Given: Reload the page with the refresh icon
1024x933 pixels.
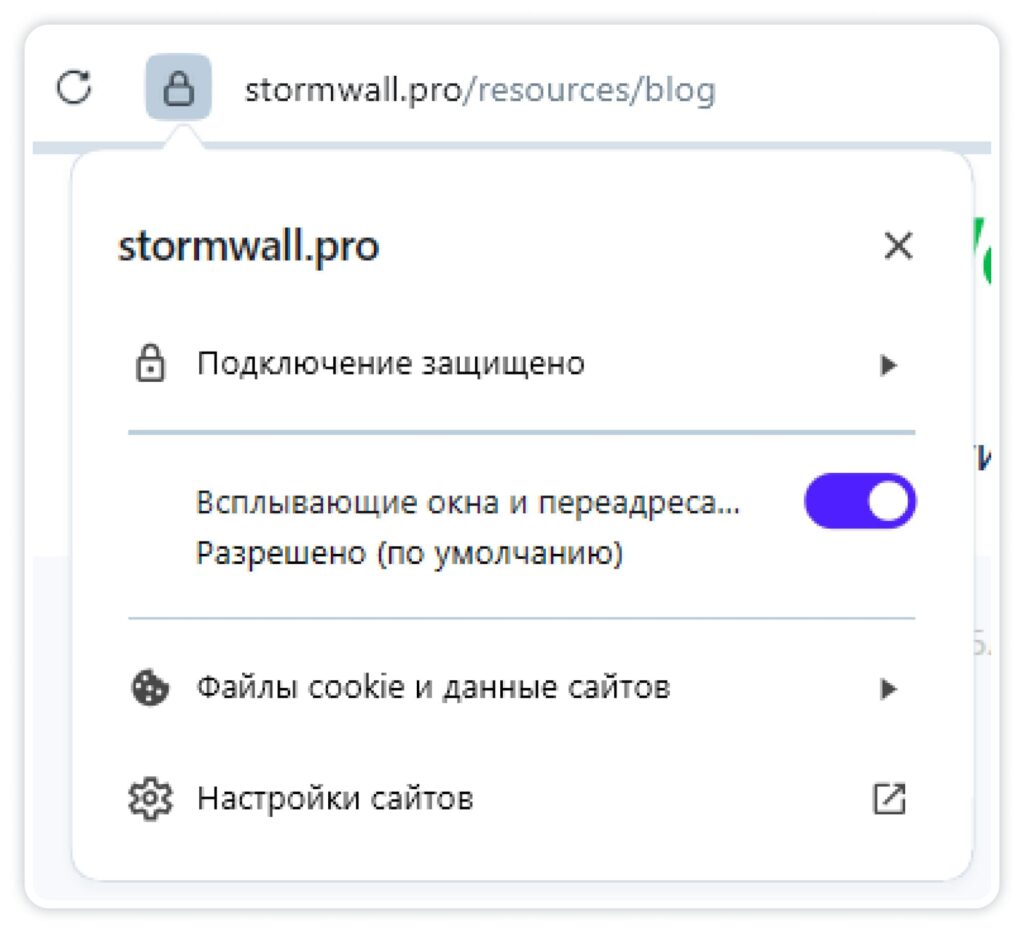Looking at the screenshot, I should pos(74,87).
